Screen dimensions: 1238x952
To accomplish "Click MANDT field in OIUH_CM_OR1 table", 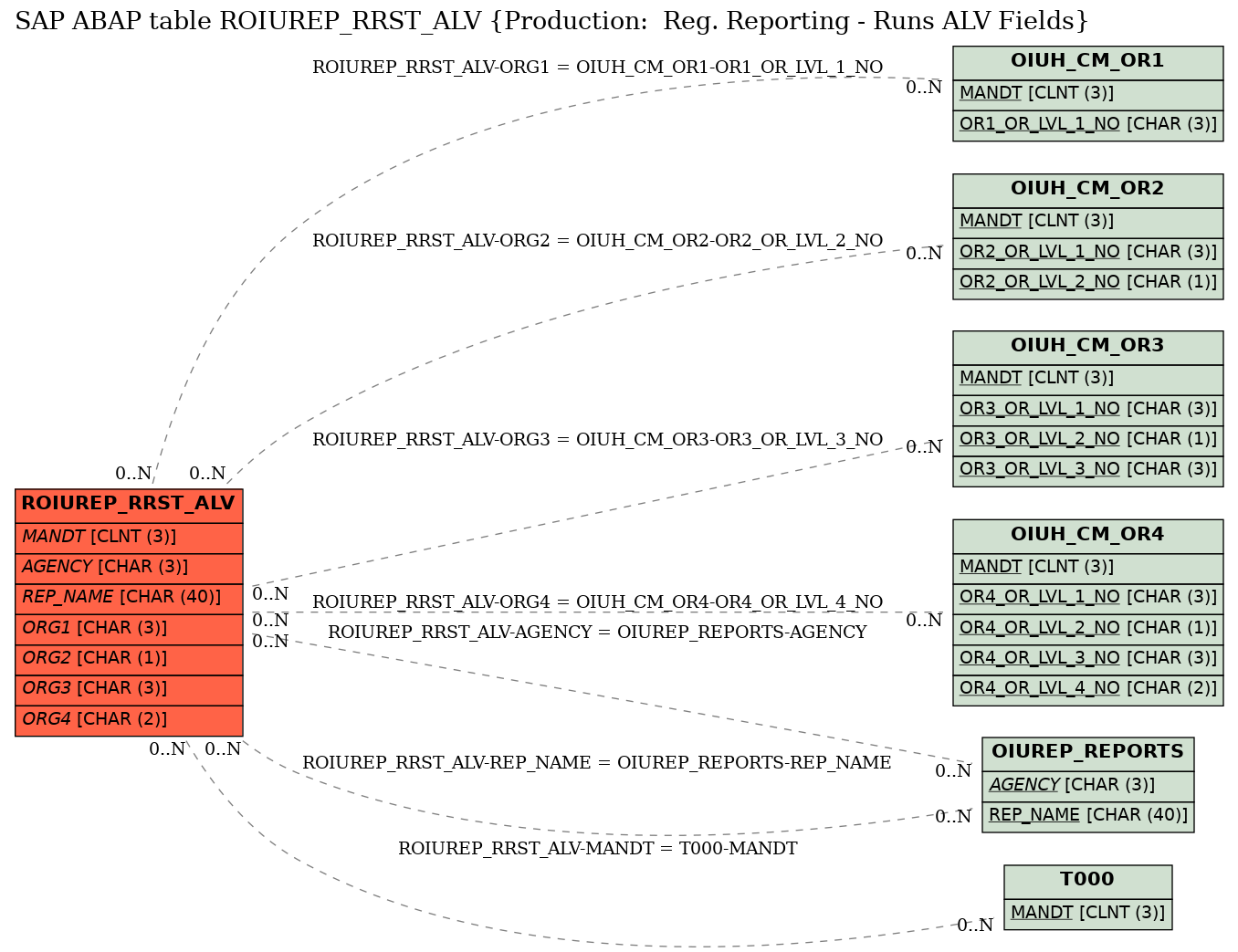I will coord(1087,94).
